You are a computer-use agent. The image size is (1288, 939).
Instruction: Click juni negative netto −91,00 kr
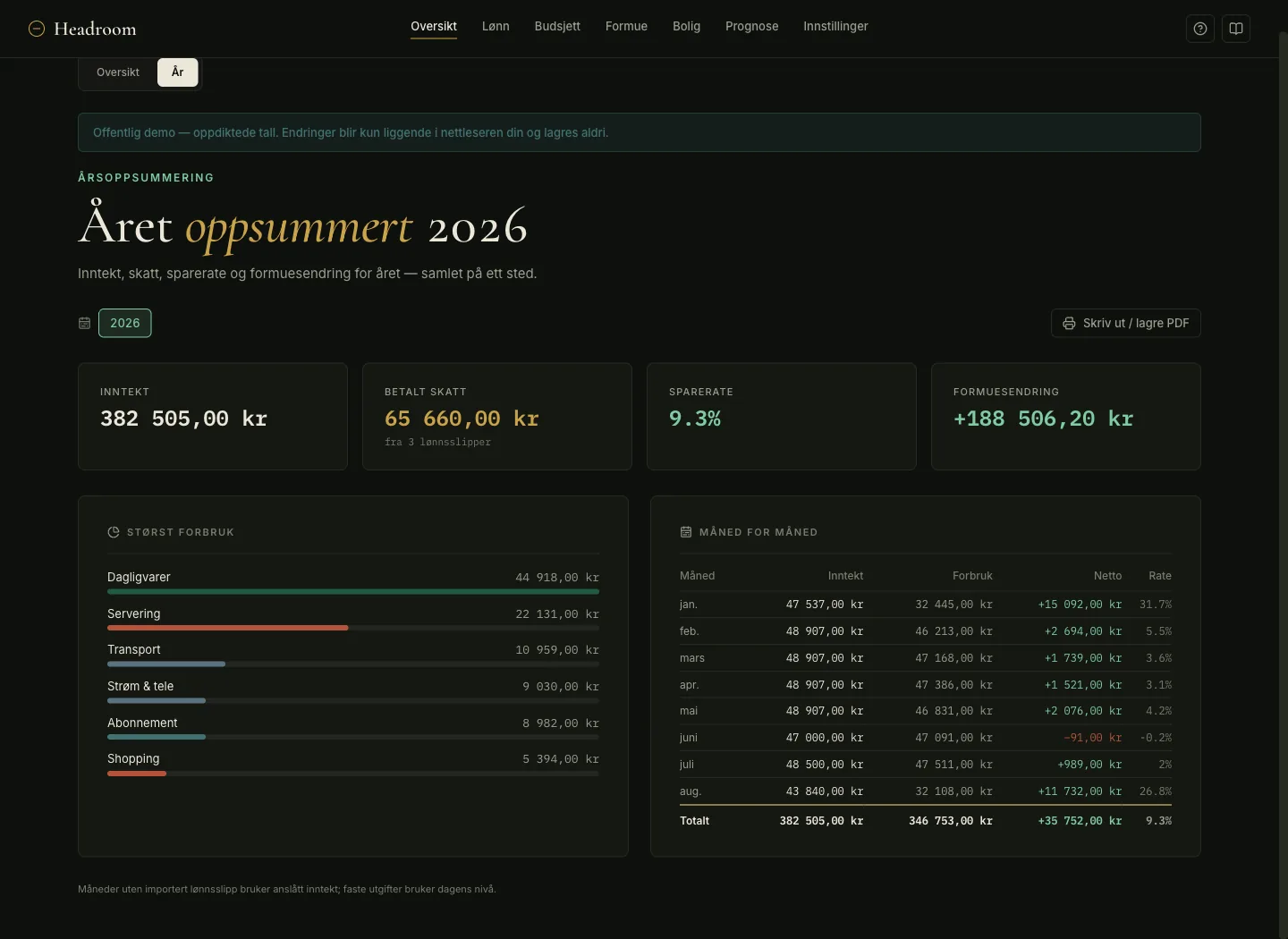pos(1093,738)
